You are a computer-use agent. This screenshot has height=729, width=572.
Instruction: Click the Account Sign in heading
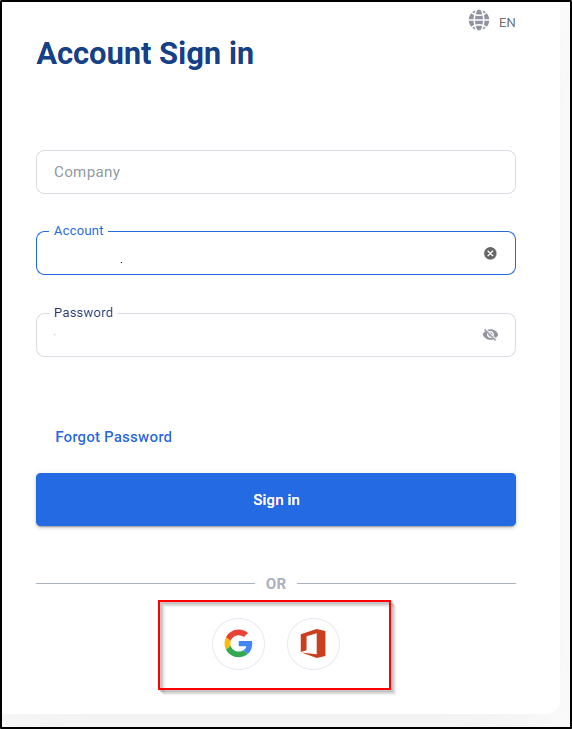(145, 54)
